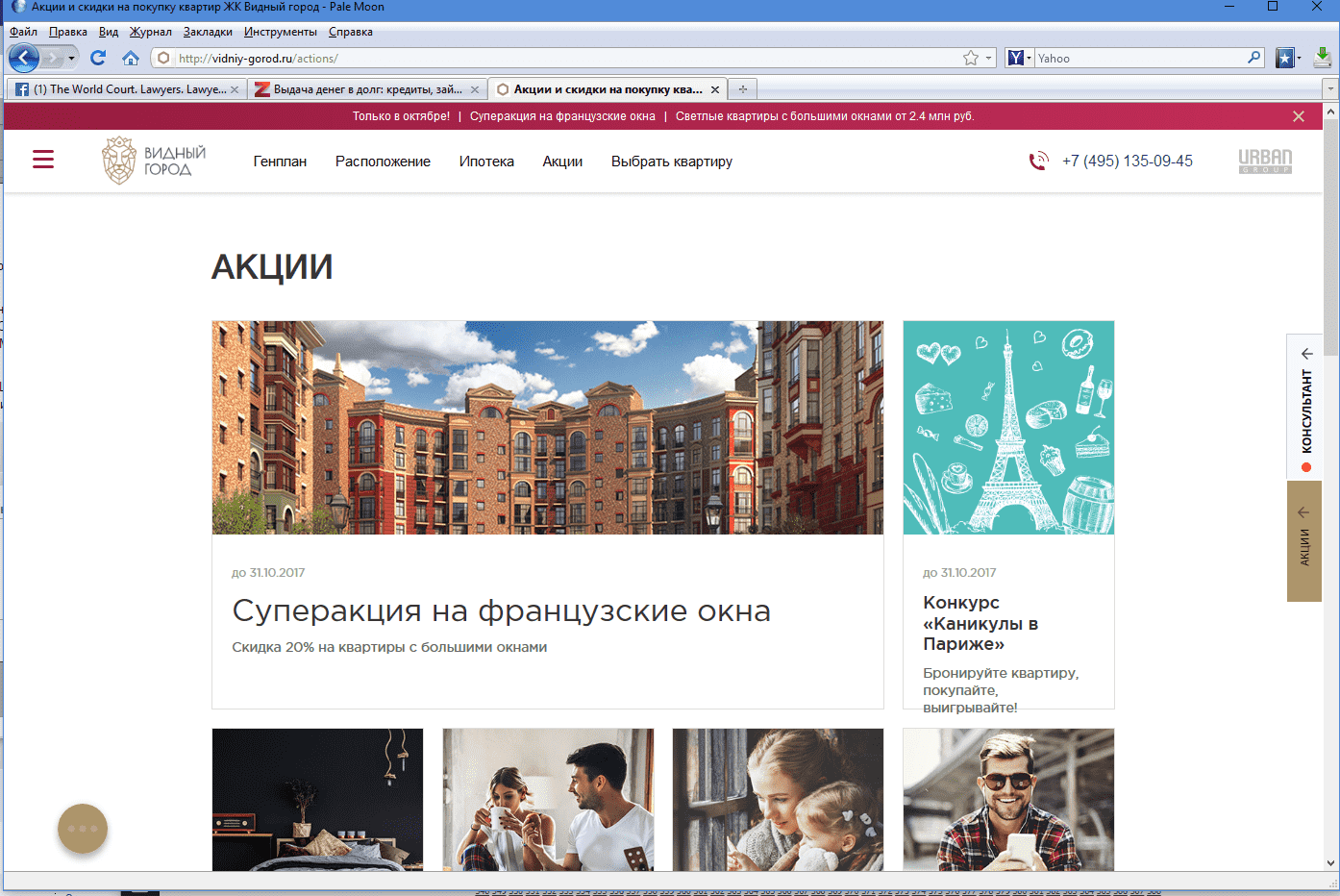Reload the current page
This screenshot has width=1340, height=896.
click(x=98, y=58)
